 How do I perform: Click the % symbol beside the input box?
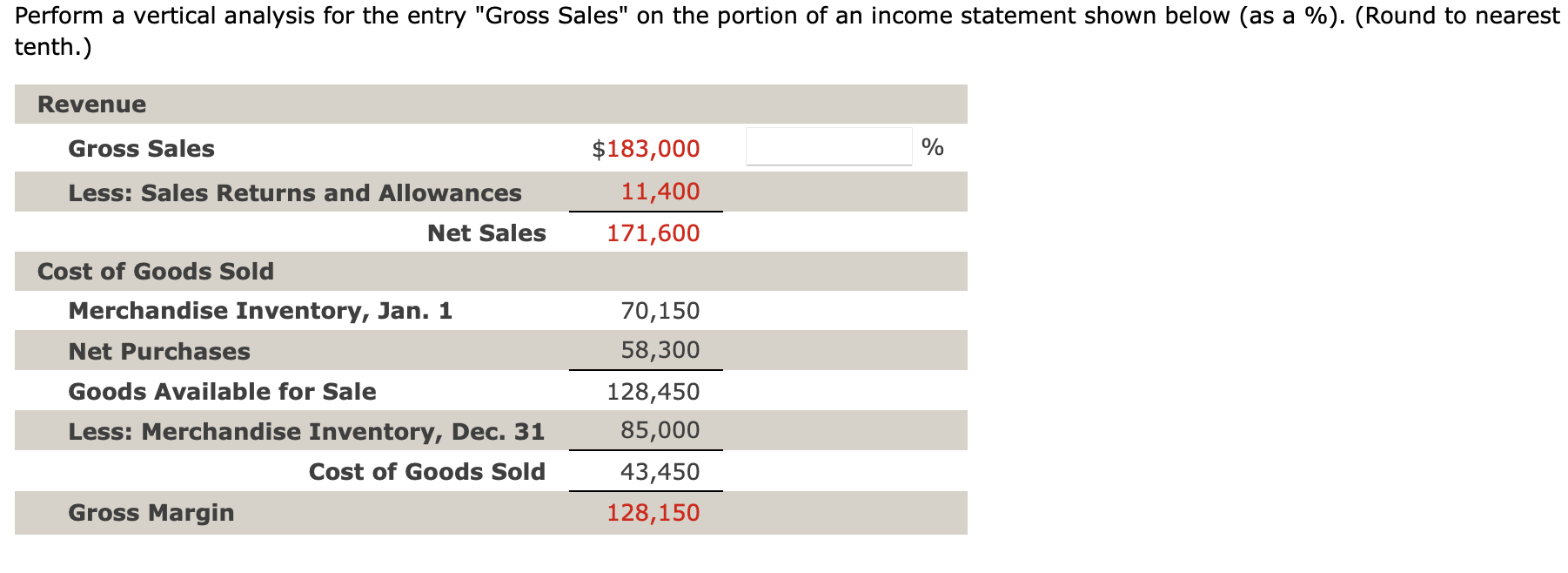[932, 148]
